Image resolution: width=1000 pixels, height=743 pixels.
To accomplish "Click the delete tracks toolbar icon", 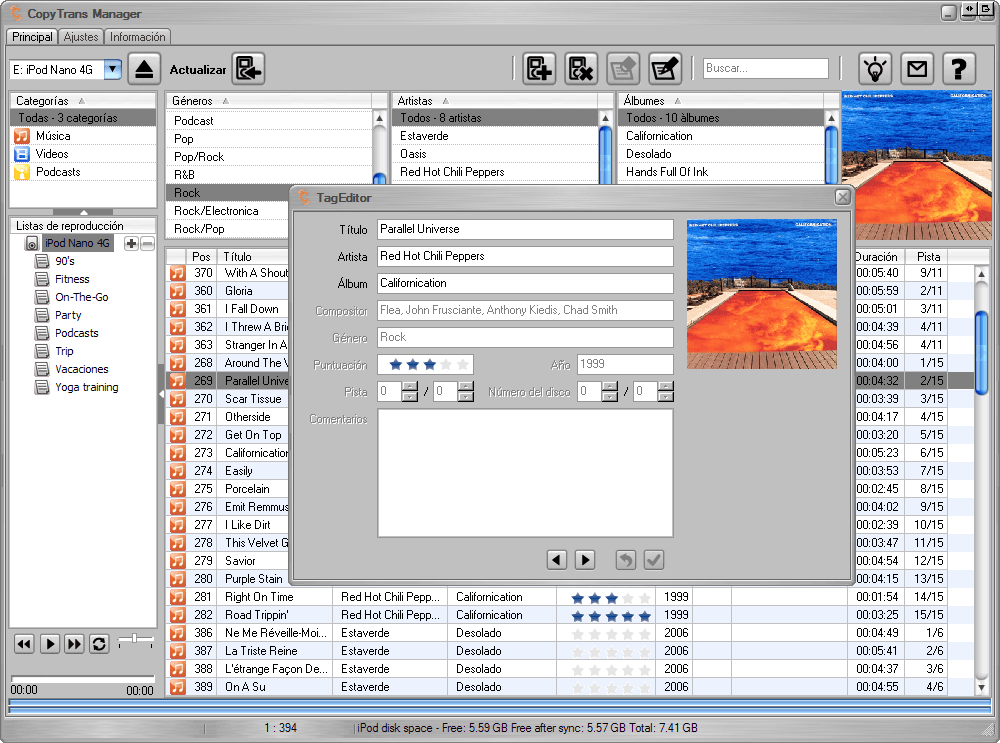I will pyautogui.click(x=581, y=69).
